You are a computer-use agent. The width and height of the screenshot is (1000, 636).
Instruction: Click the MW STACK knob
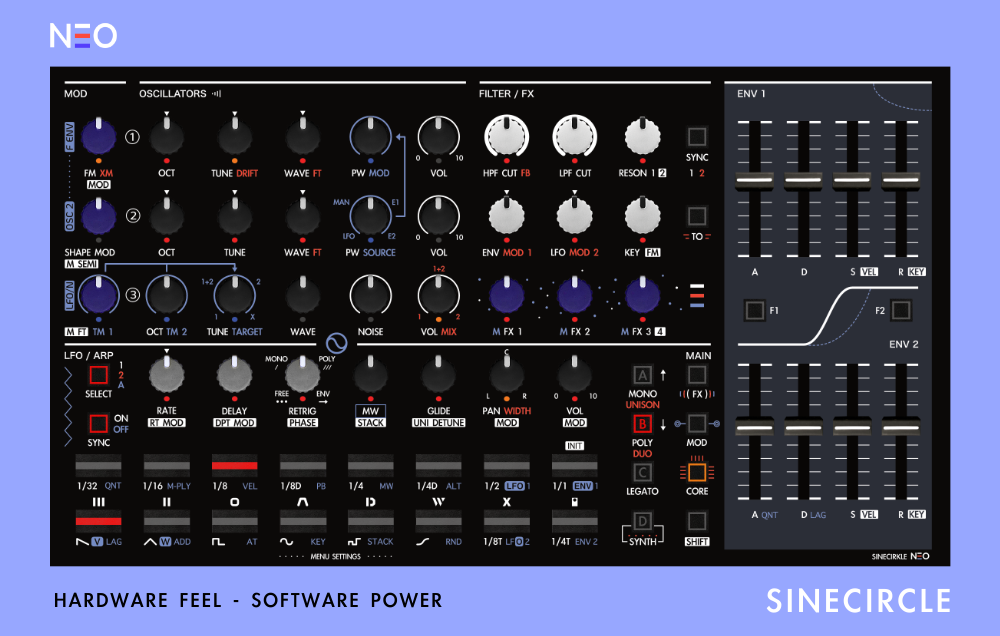(x=371, y=374)
